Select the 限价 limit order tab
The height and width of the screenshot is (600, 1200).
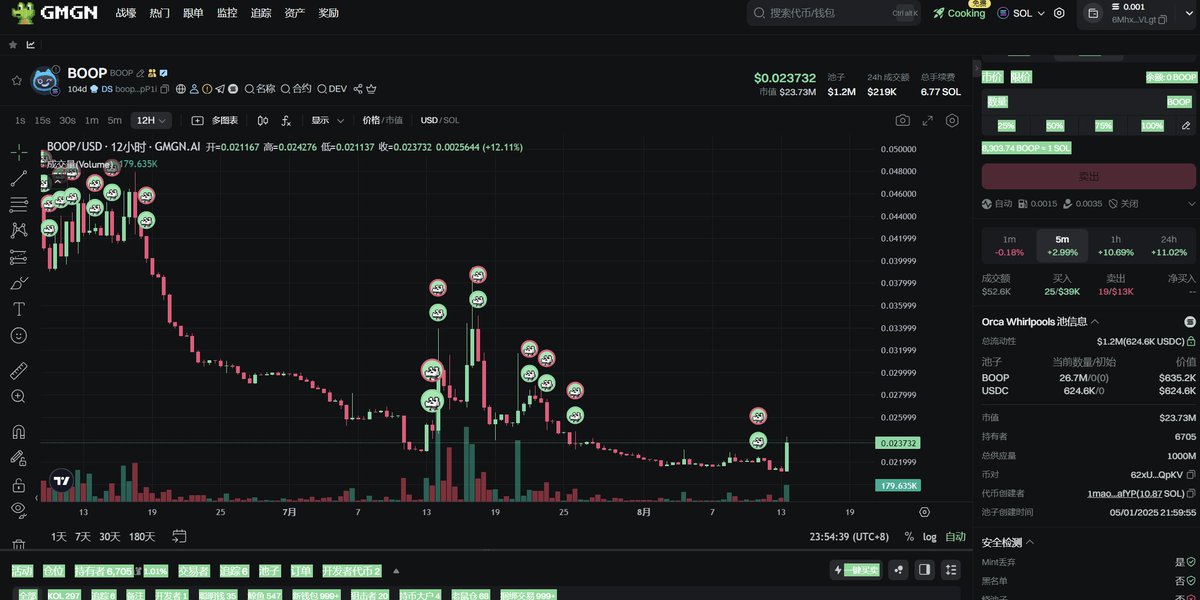1021,77
